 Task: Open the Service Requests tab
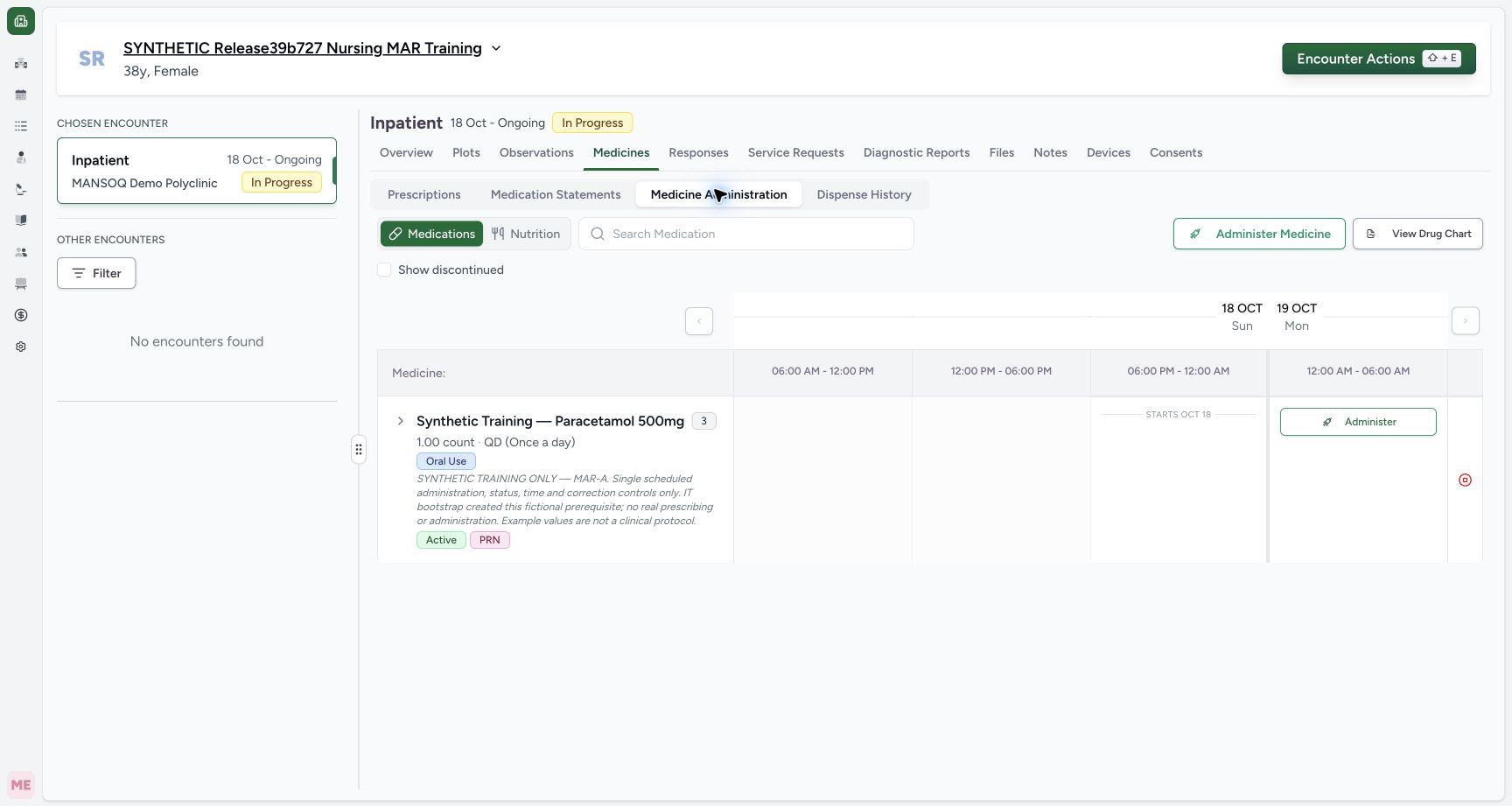tap(795, 152)
